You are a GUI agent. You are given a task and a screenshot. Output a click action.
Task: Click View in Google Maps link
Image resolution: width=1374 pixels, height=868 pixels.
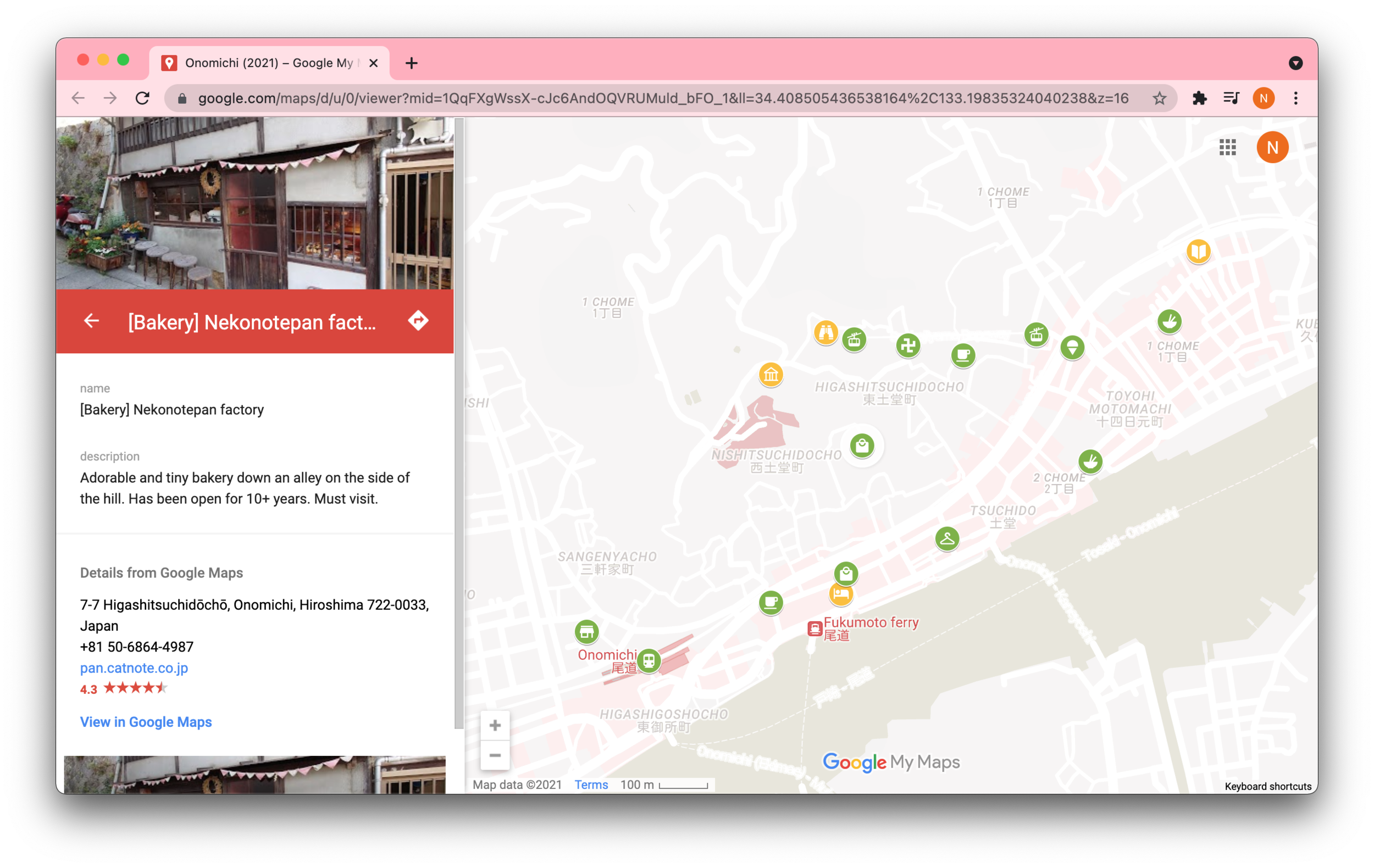(146, 722)
